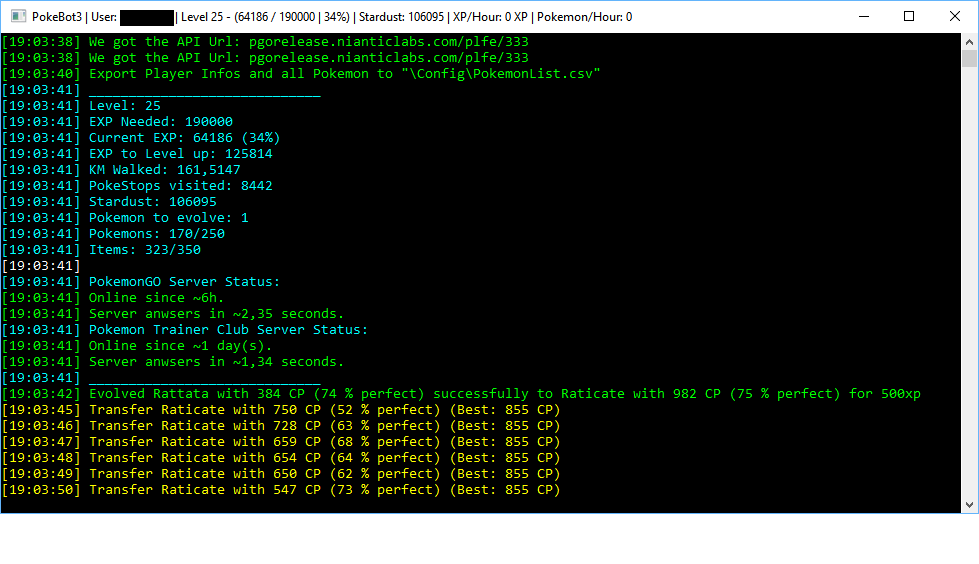Click the 'KM Walked: 161,5147' line

[x=121, y=170]
